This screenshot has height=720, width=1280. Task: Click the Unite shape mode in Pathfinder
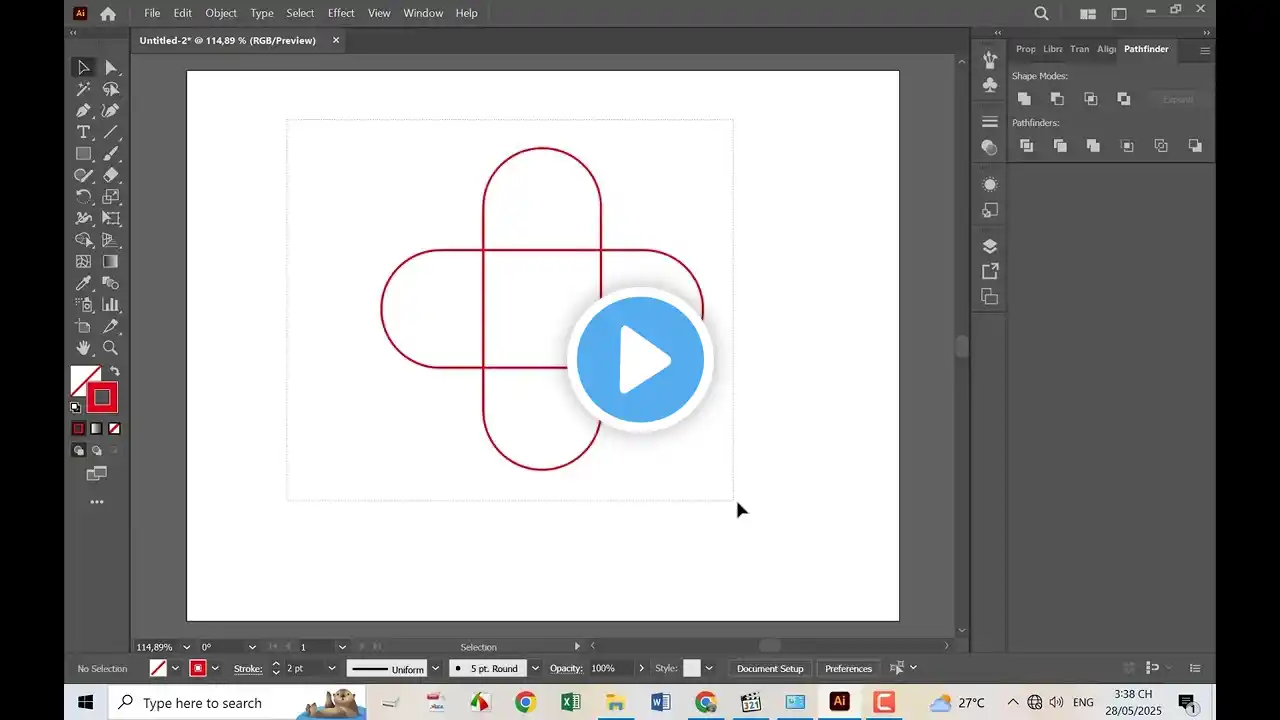point(1024,98)
